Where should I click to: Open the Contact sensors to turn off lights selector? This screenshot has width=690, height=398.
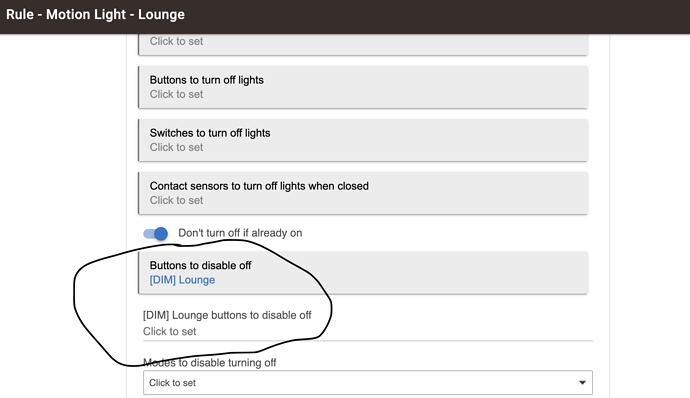pos(363,193)
